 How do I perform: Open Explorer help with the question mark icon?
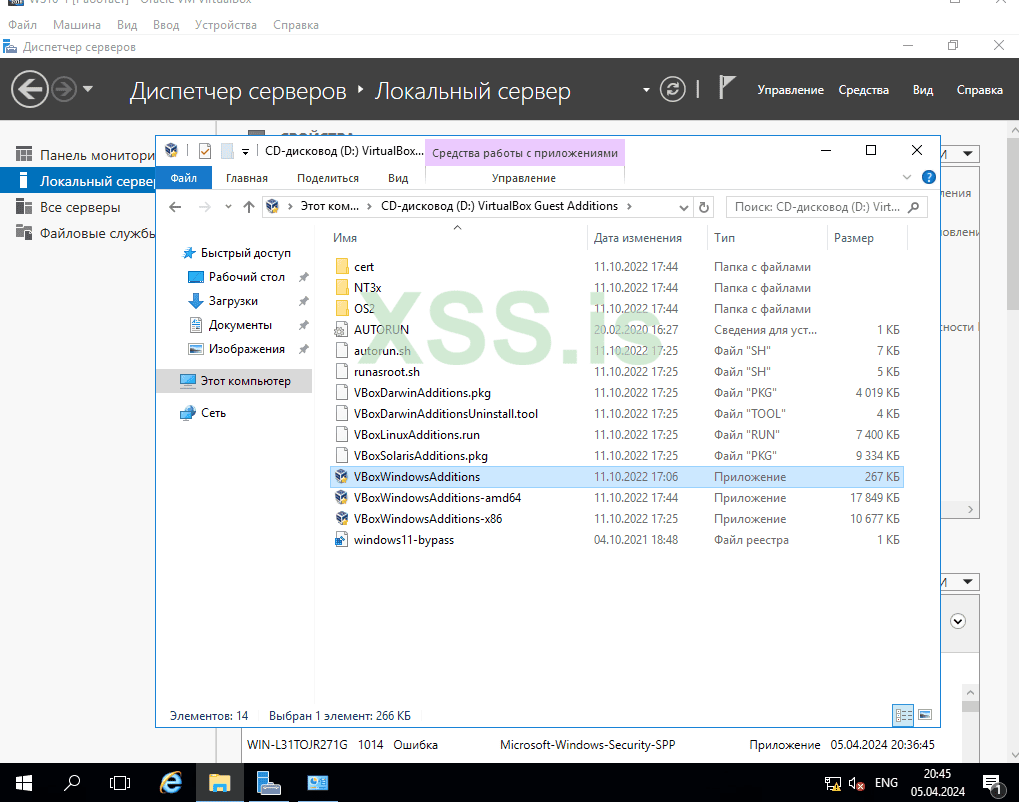929,177
